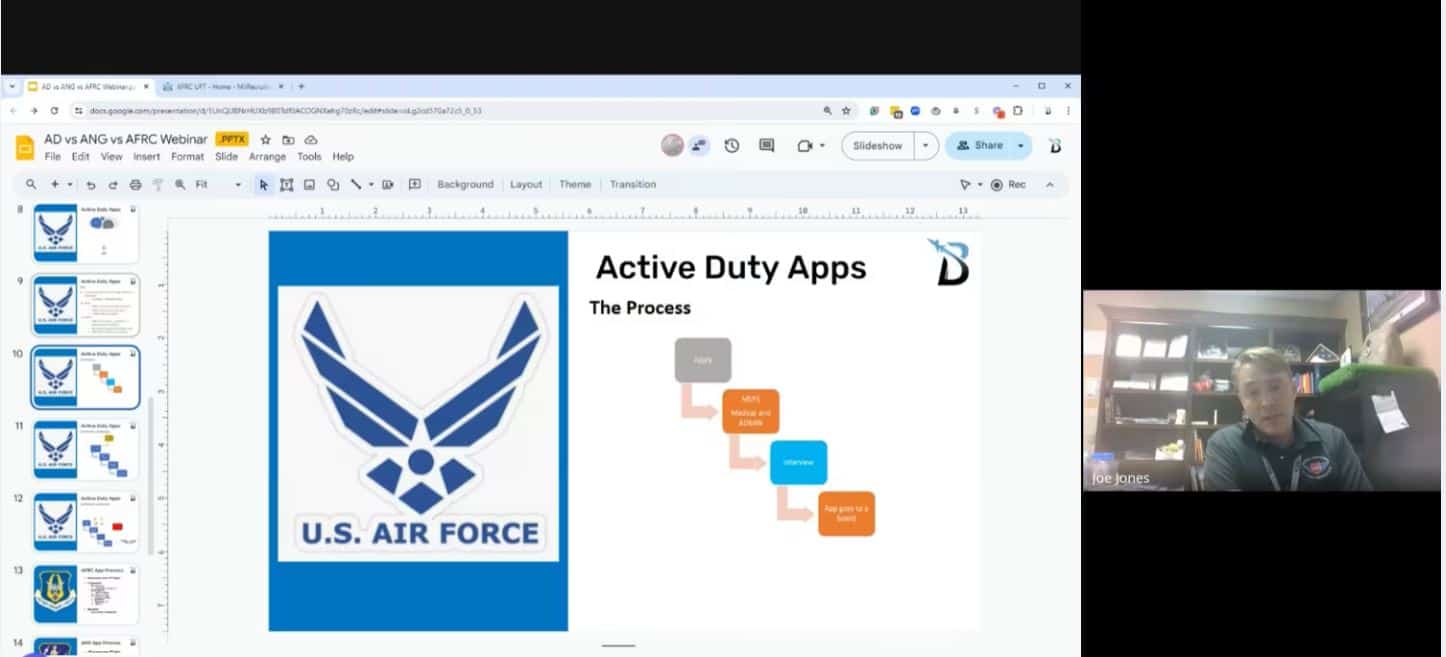Activate the laser pointer tool

click(x=964, y=184)
